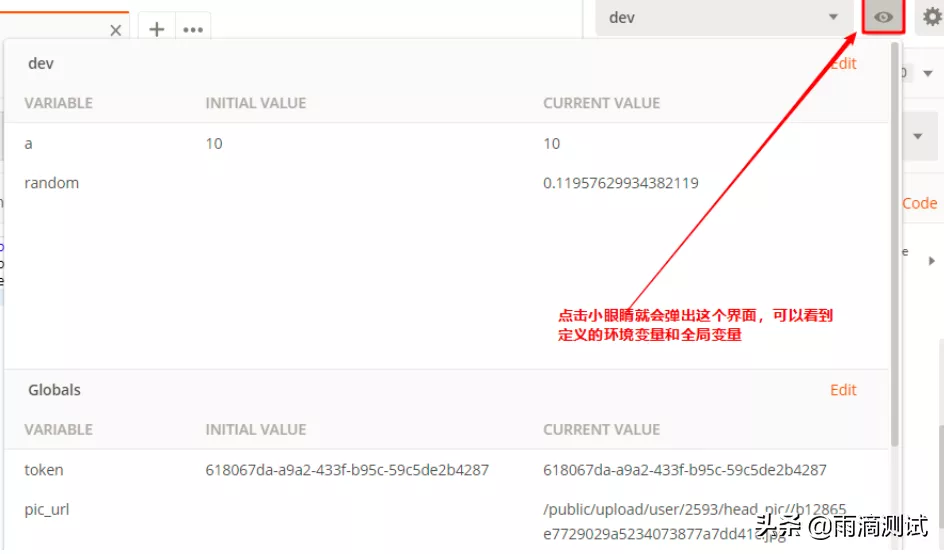
Task: Select the random current value 0.11957629934382119
Action: 621,183
